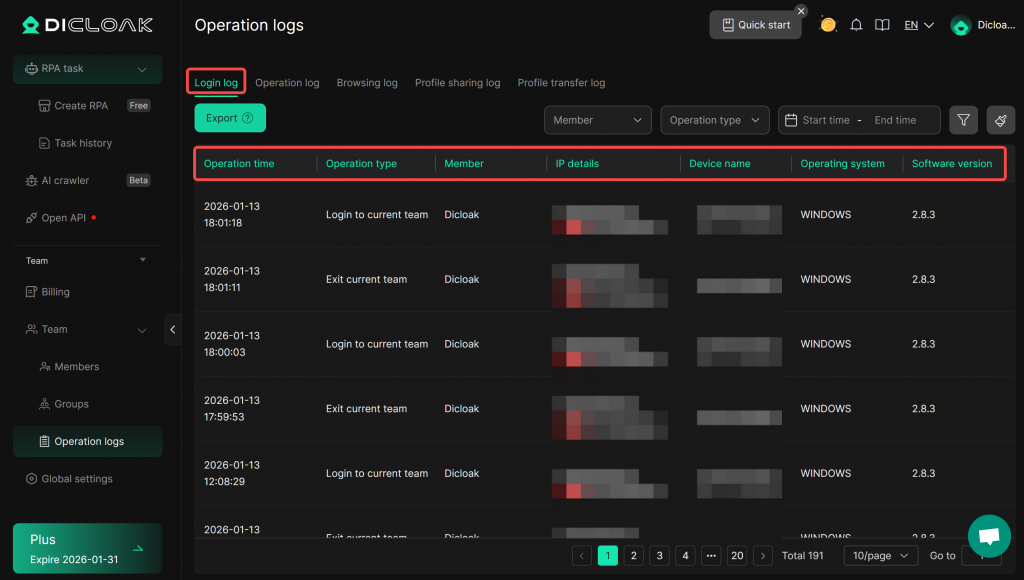Click the clear filters broom icon
The width and height of the screenshot is (1024, 580).
(x=1000, y=120)
